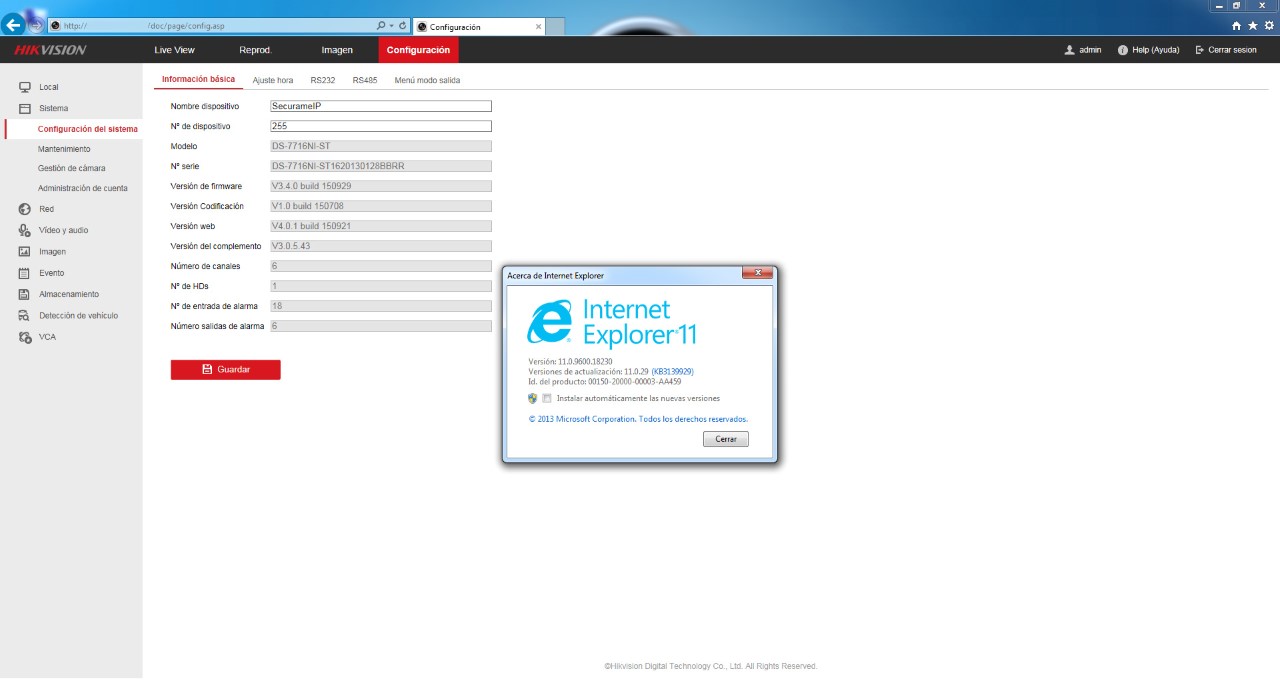Close the Acerca de Internet Explorer dialog with X
This screenshot has width=1280, height=693.
point(759,274)
